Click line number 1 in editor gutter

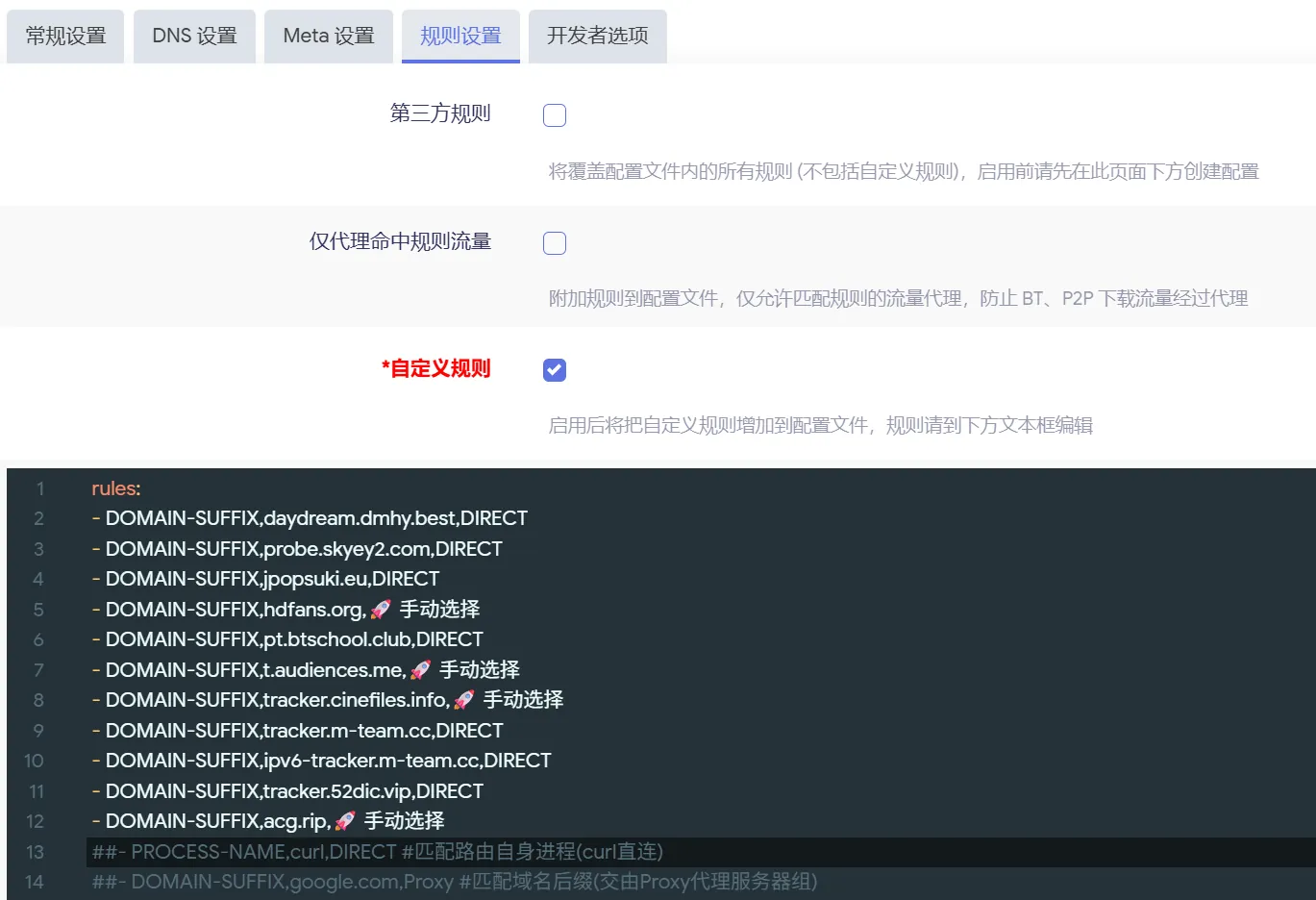40,489
